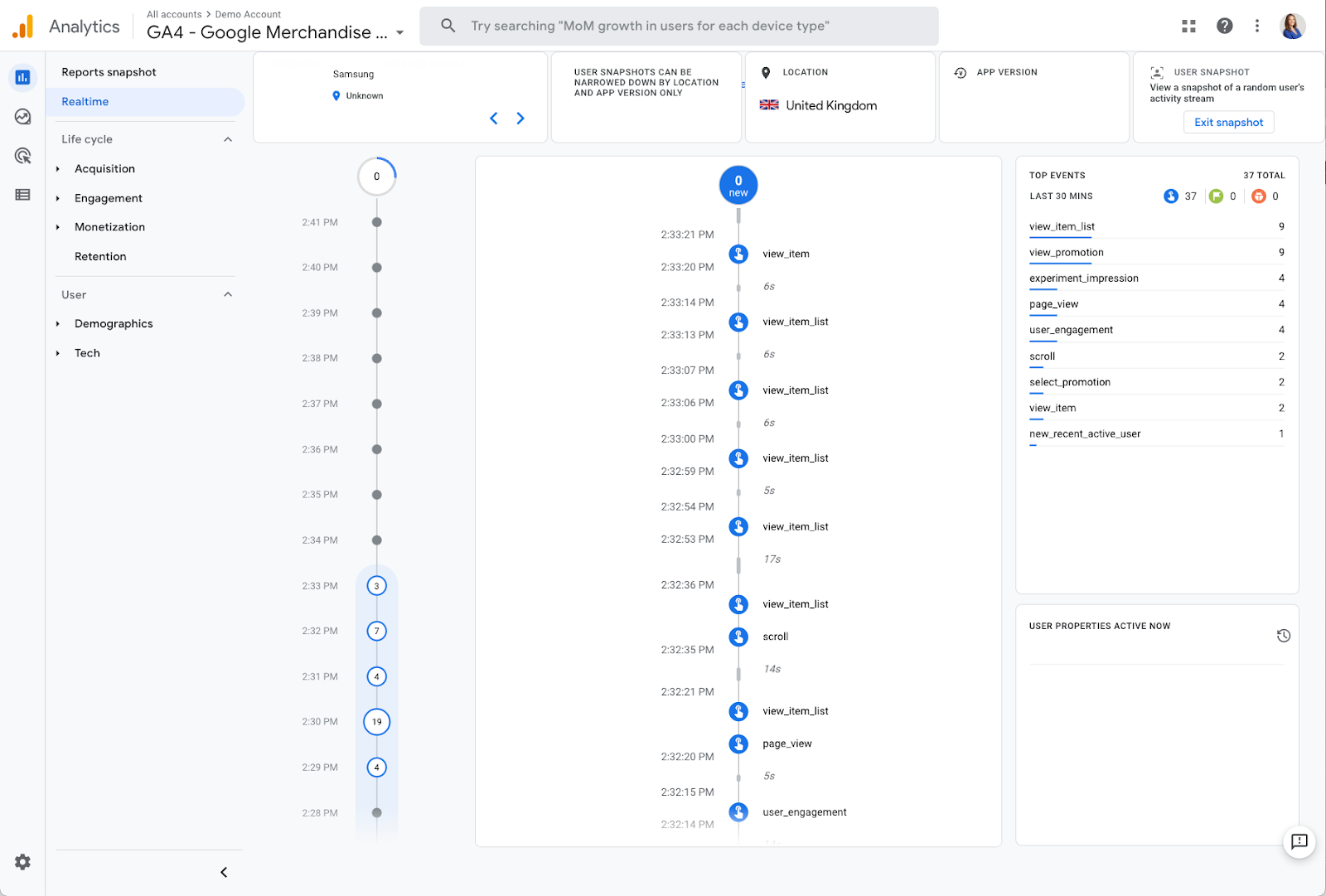Click view_promotion in Top Events list
Viewport: 1326px width, 896px height.
coord(1066,253)
